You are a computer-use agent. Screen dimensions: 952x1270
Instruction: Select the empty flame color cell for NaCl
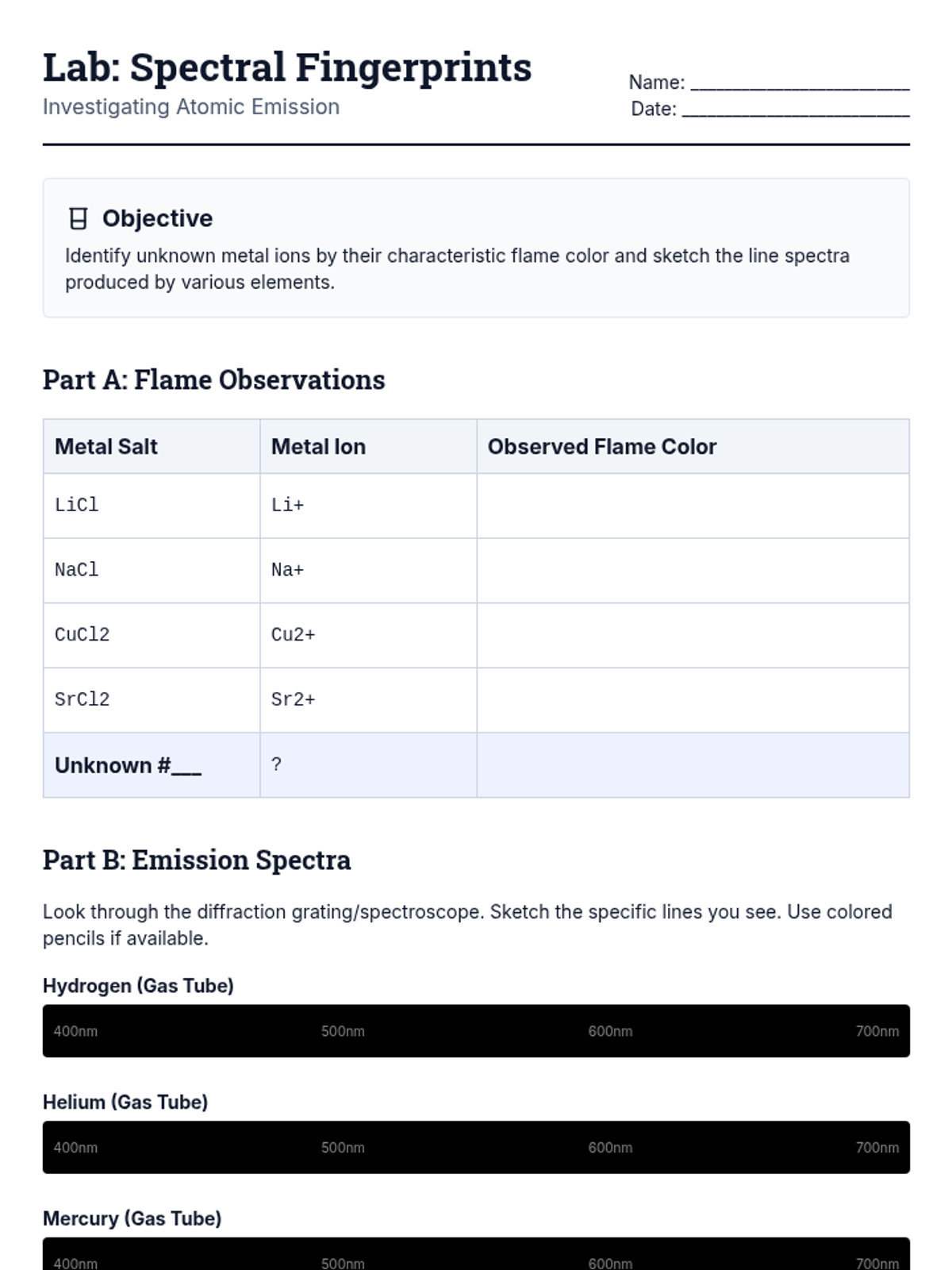(693, 571)
